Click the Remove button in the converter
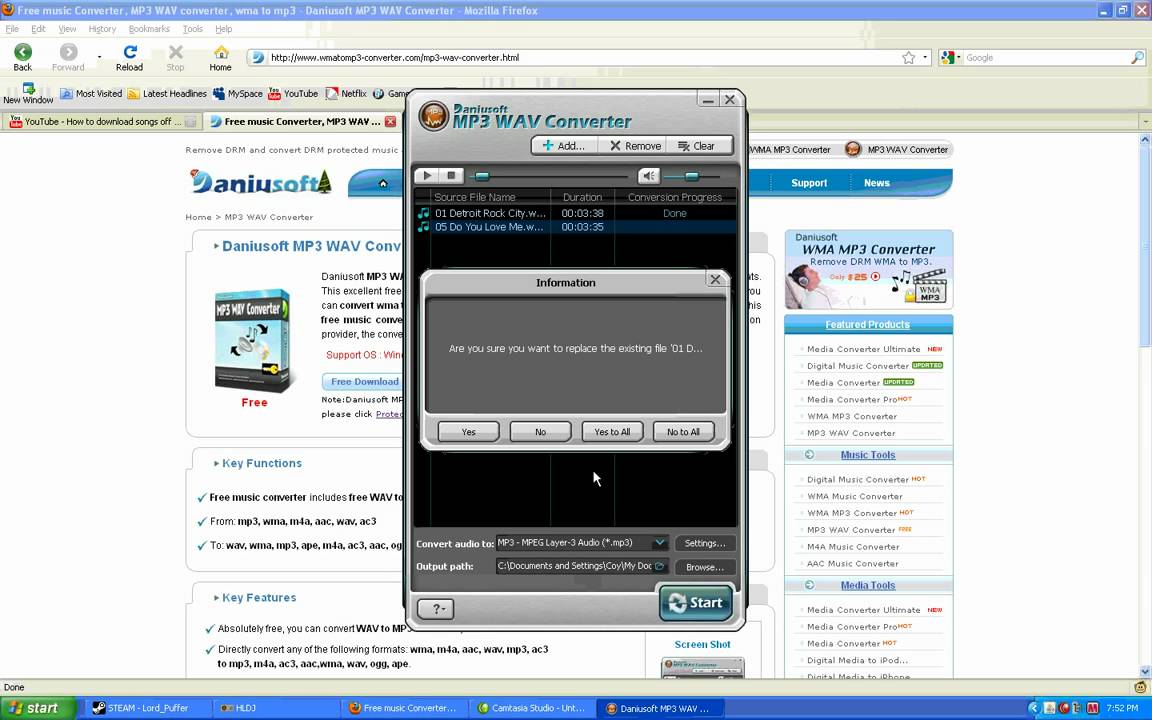1152x720 pixels. pos(635,145)
